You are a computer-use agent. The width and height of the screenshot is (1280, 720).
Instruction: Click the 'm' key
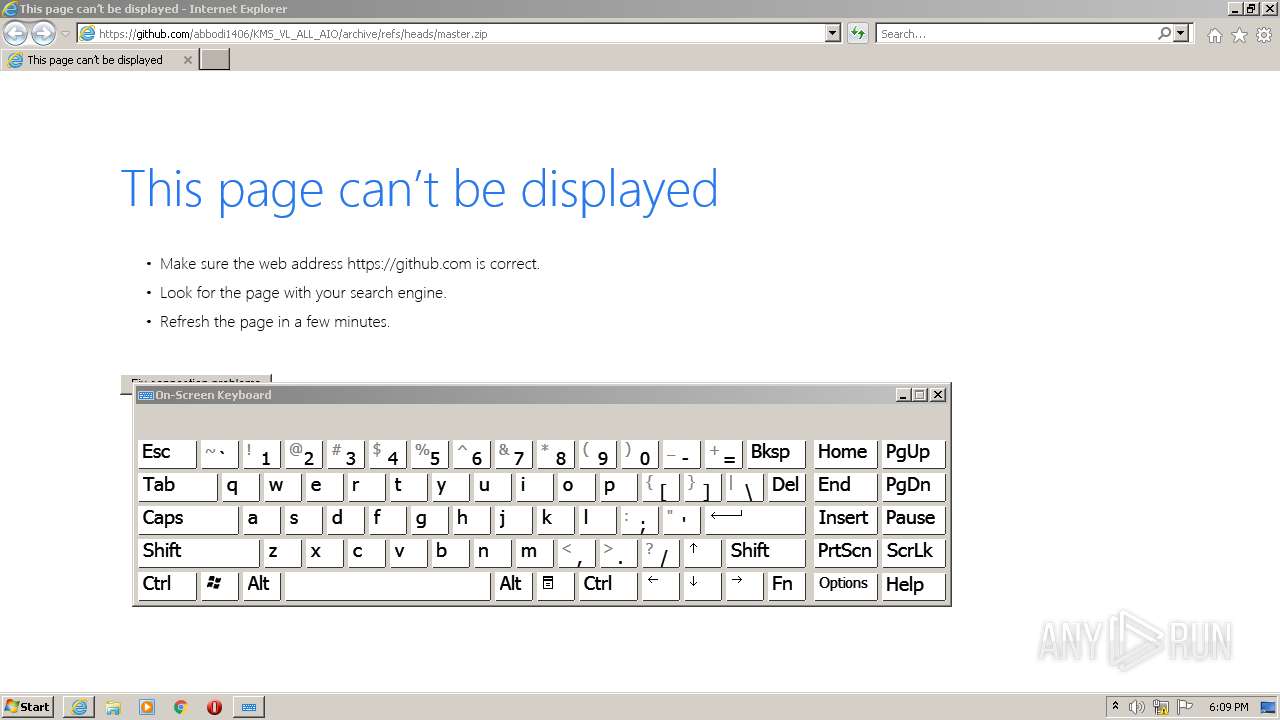(x=533, y=551)
